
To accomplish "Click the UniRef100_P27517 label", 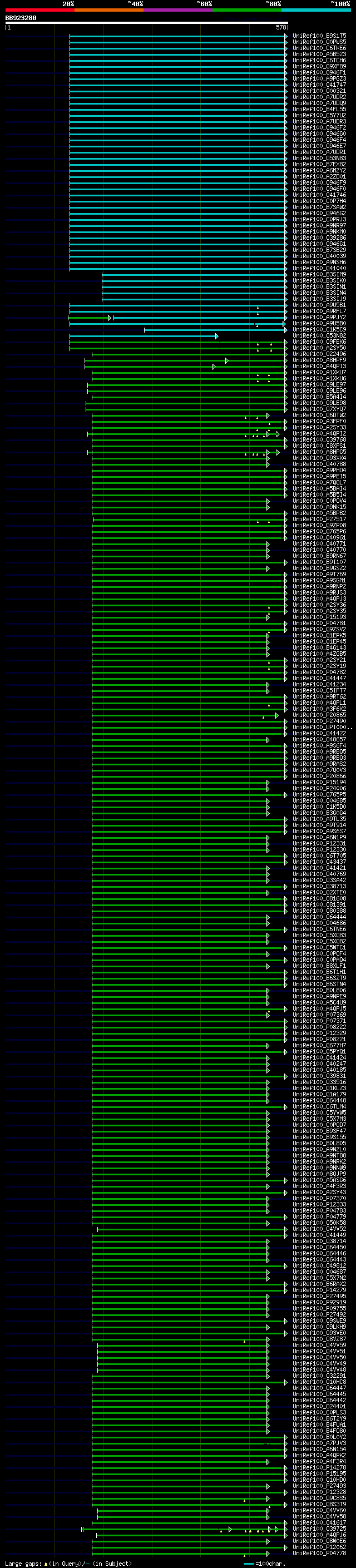I will tap(319, 519).
